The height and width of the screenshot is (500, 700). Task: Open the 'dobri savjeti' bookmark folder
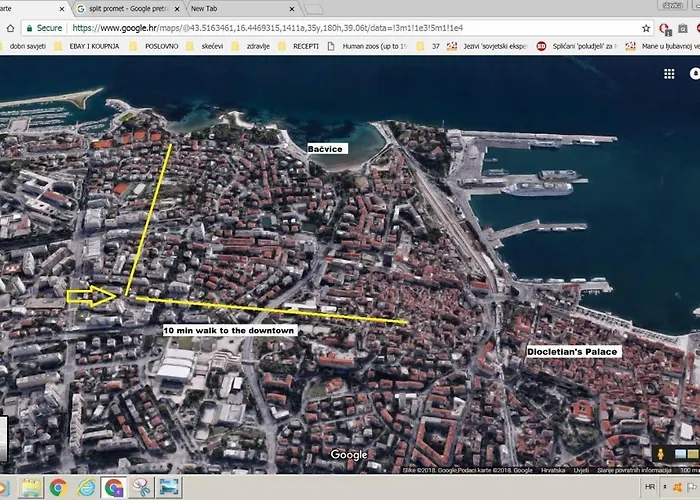[24, 46]
